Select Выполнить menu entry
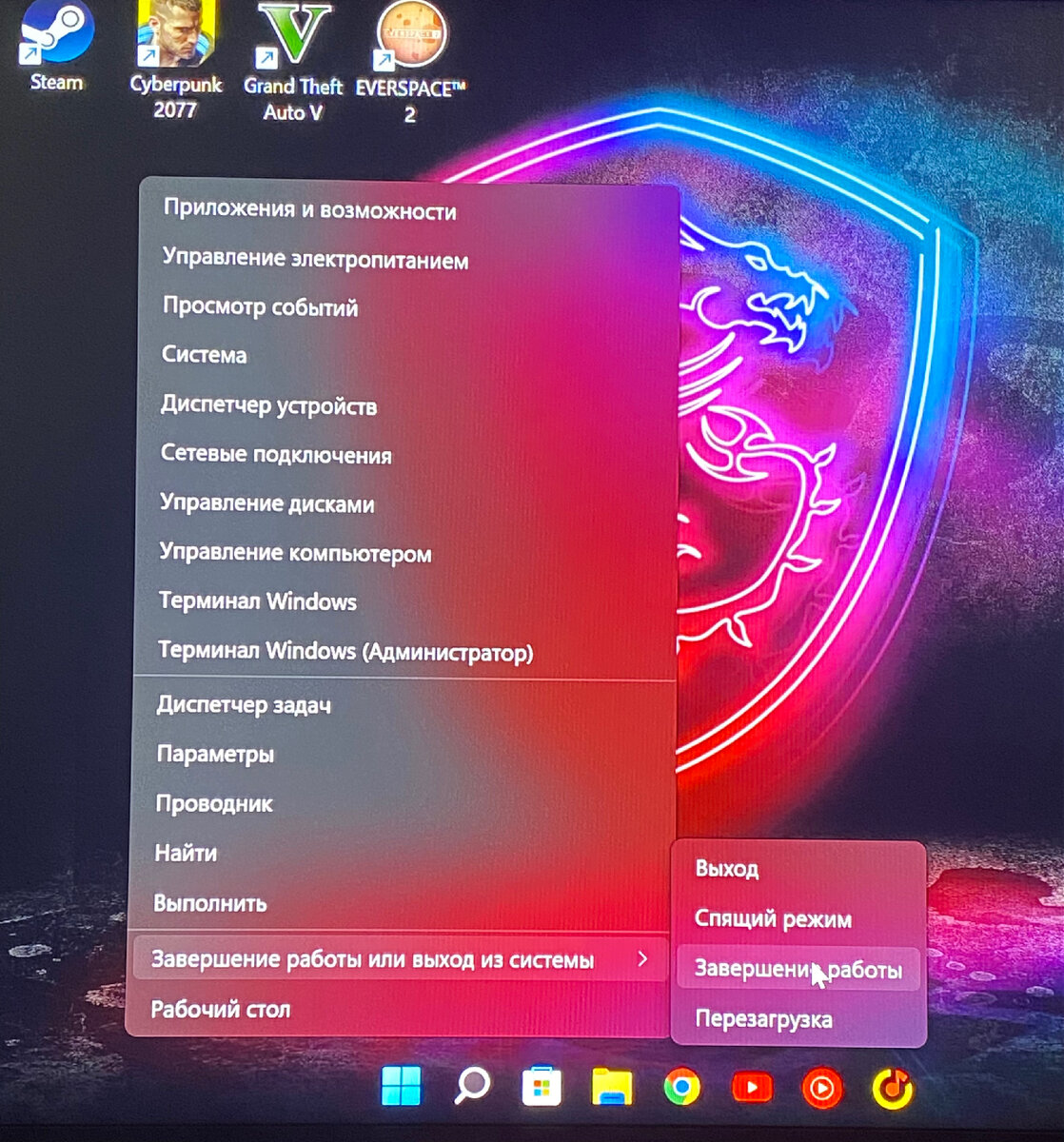The image size is (1064, 1142). click(x=403, y=903)
